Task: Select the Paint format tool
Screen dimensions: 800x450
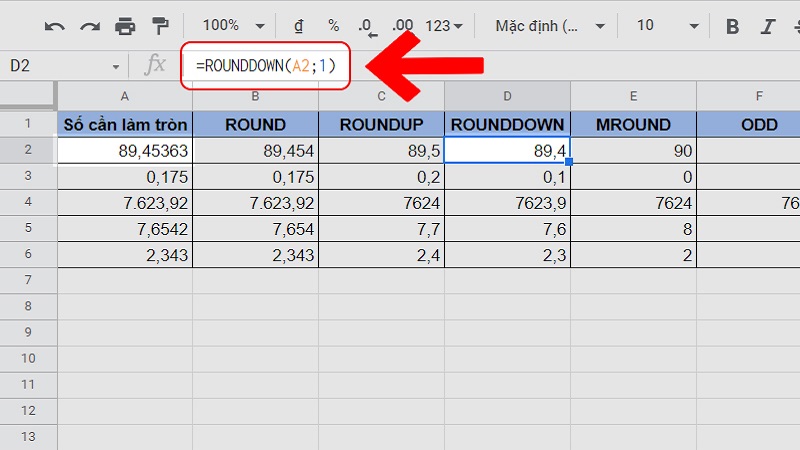Action: [x=159, y=26]
